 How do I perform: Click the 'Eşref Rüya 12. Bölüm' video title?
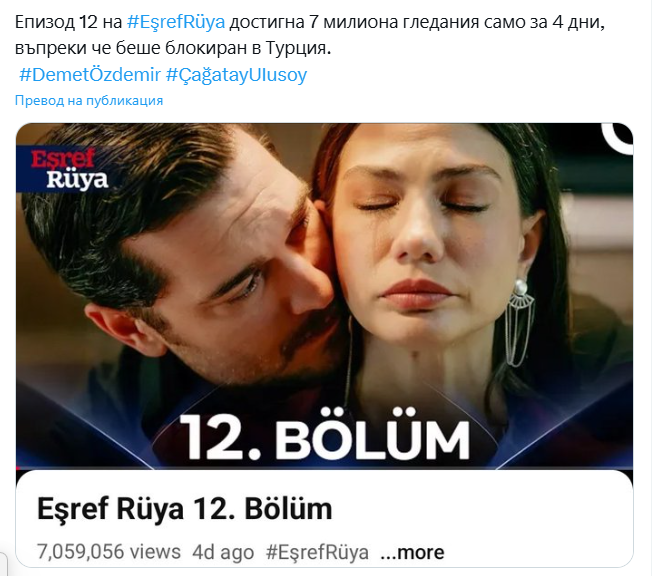point(185,508)
